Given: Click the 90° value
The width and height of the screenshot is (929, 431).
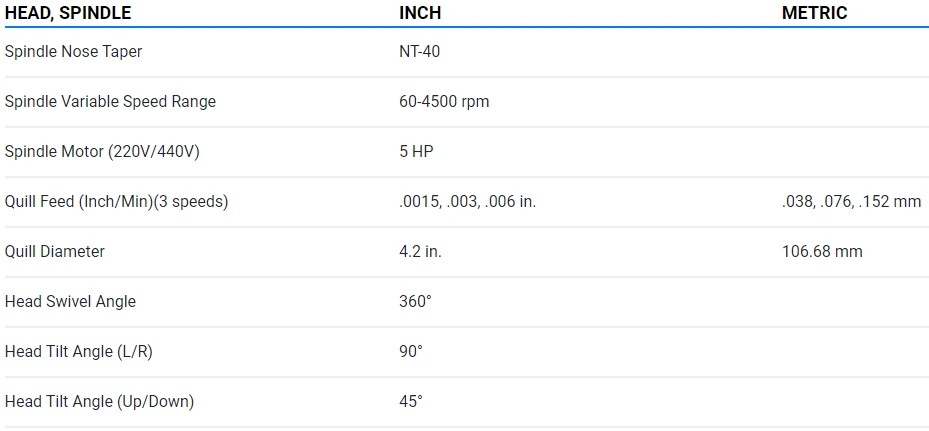Looking at the screenshot, I should (411, 351).
